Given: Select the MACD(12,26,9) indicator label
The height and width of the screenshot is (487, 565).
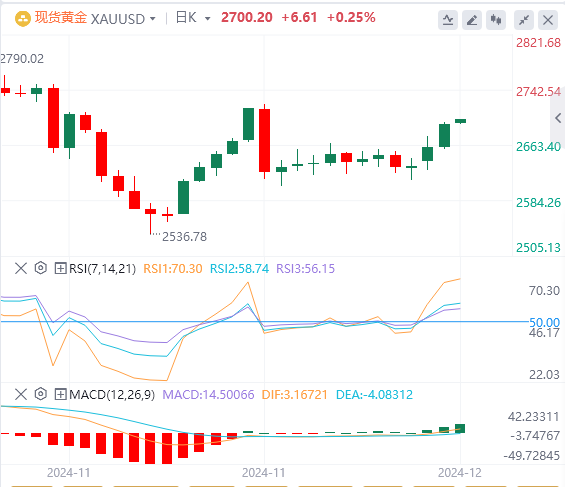Looking at the screenshot, I should click(112, 395).
